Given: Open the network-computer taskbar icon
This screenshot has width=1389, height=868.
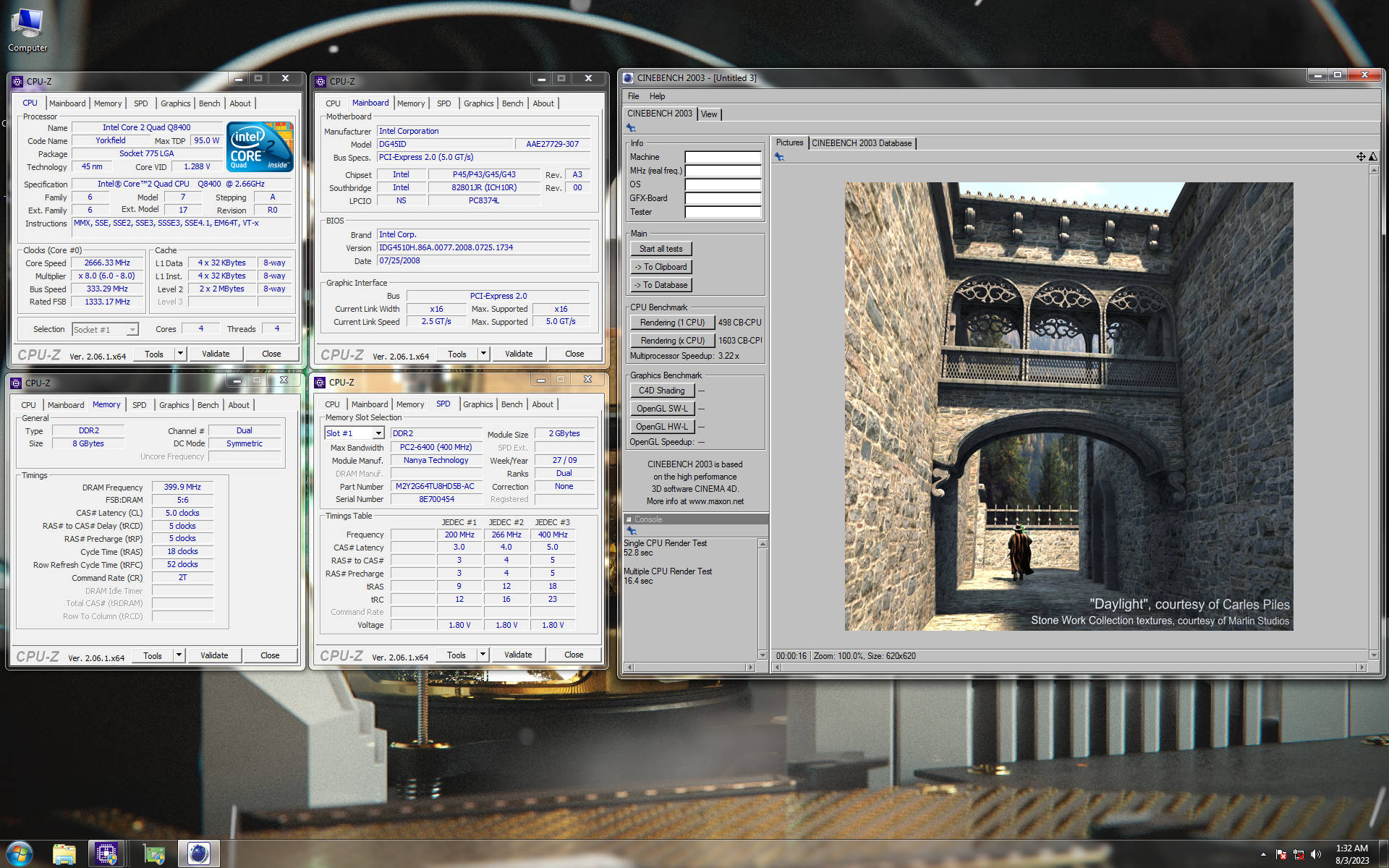Looking at the screenshot, I should [x=154, y=854].
